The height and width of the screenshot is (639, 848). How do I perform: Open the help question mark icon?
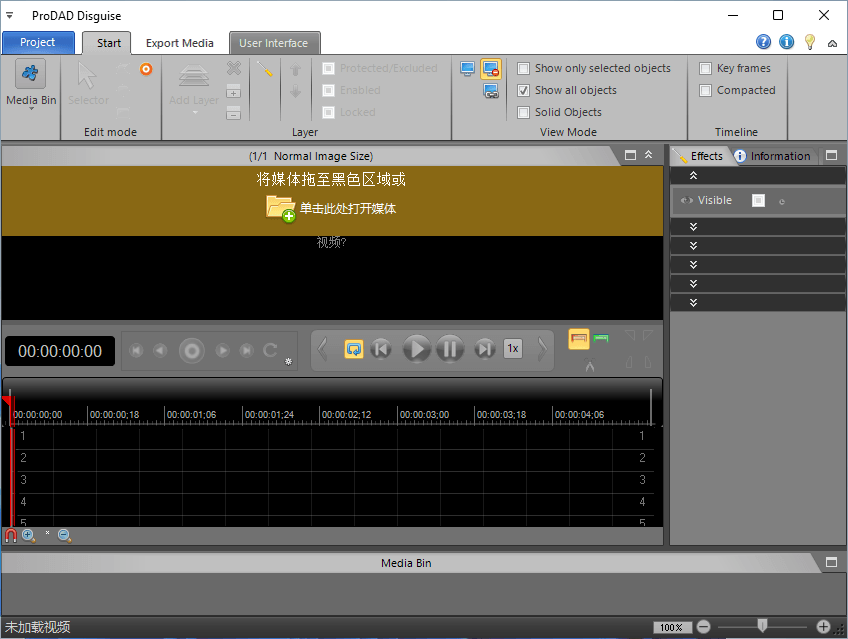click(764, 42)
